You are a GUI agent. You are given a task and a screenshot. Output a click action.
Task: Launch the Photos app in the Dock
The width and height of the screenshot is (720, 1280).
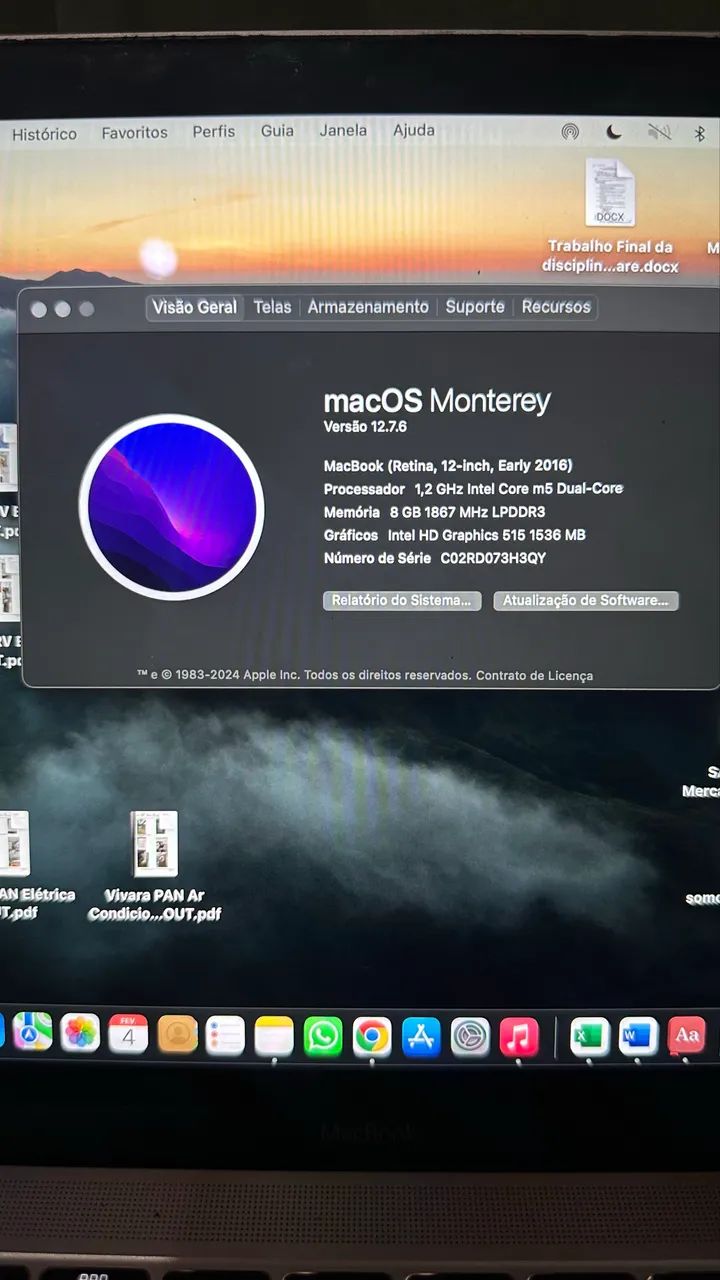(x=80, y=1034)
